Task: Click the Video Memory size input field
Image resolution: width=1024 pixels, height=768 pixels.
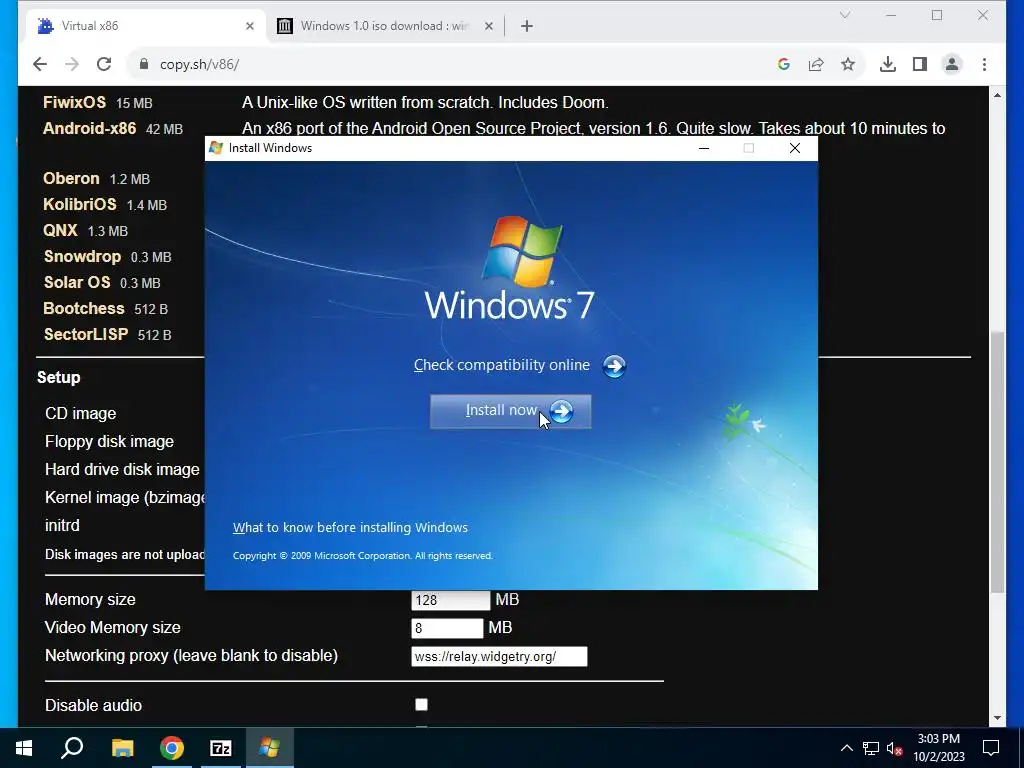Action: [x=447, y=628]
